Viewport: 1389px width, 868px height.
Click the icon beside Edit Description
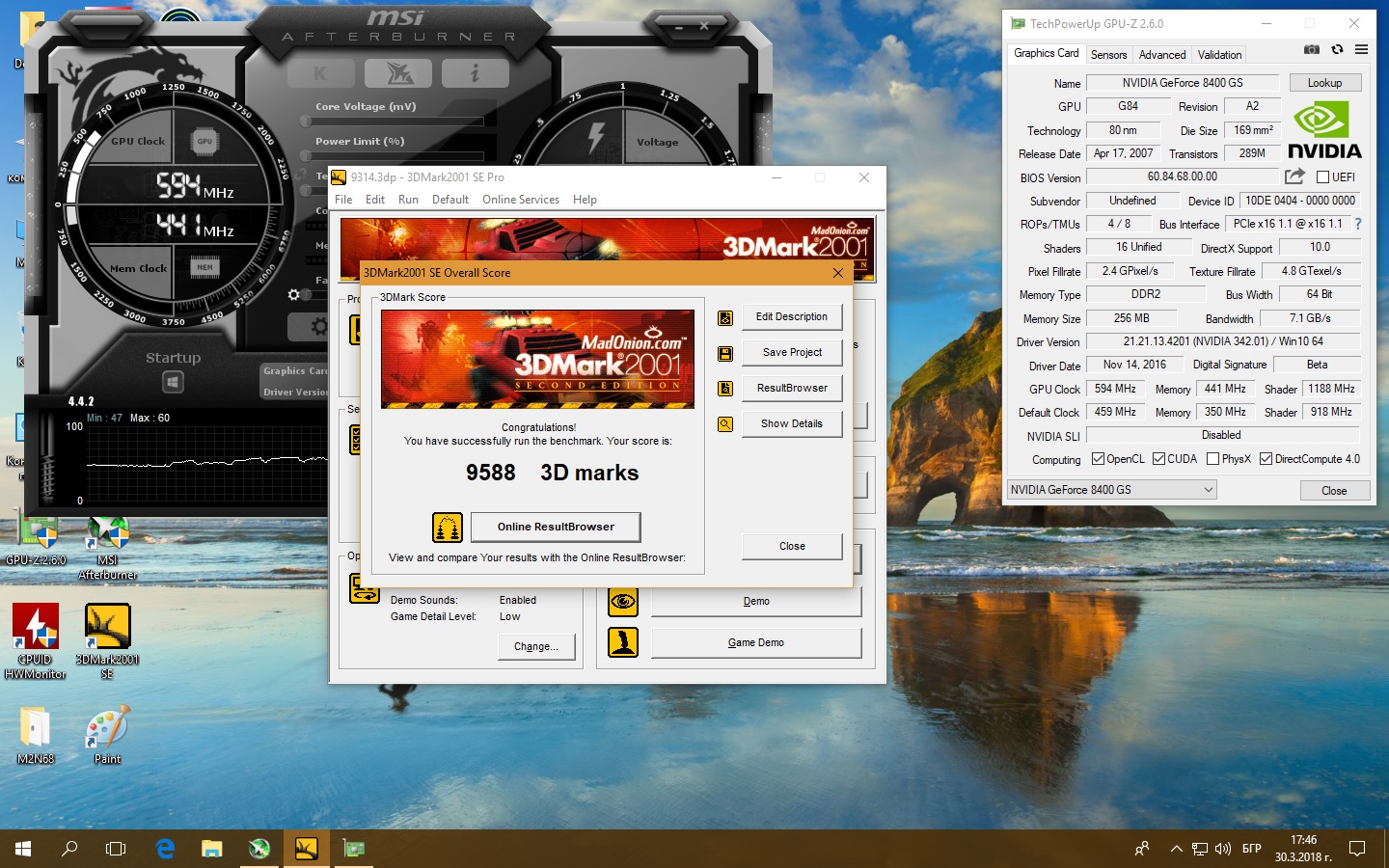pyautogui.click(x=725, y=318)
